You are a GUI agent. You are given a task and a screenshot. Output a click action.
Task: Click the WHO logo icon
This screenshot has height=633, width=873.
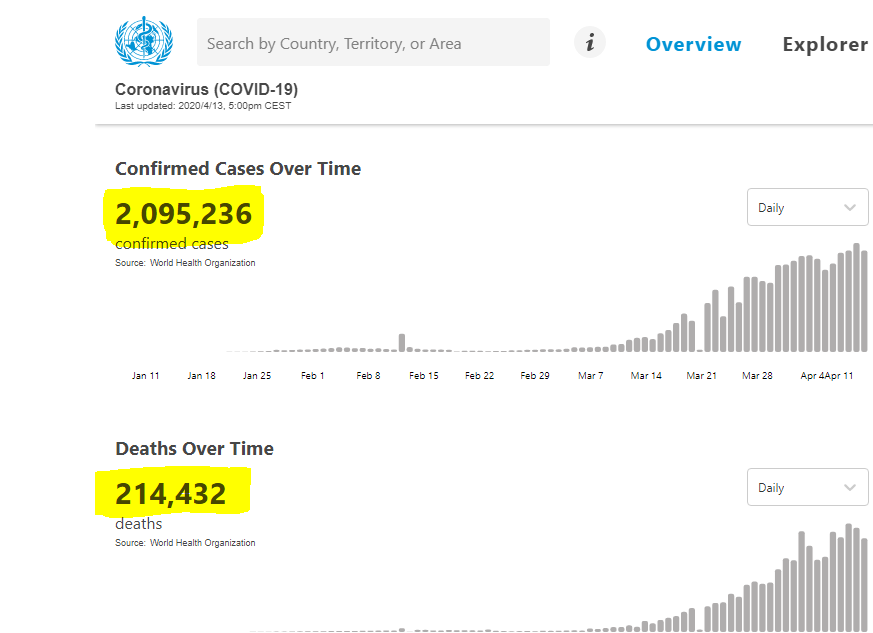(x=144, y=42)
